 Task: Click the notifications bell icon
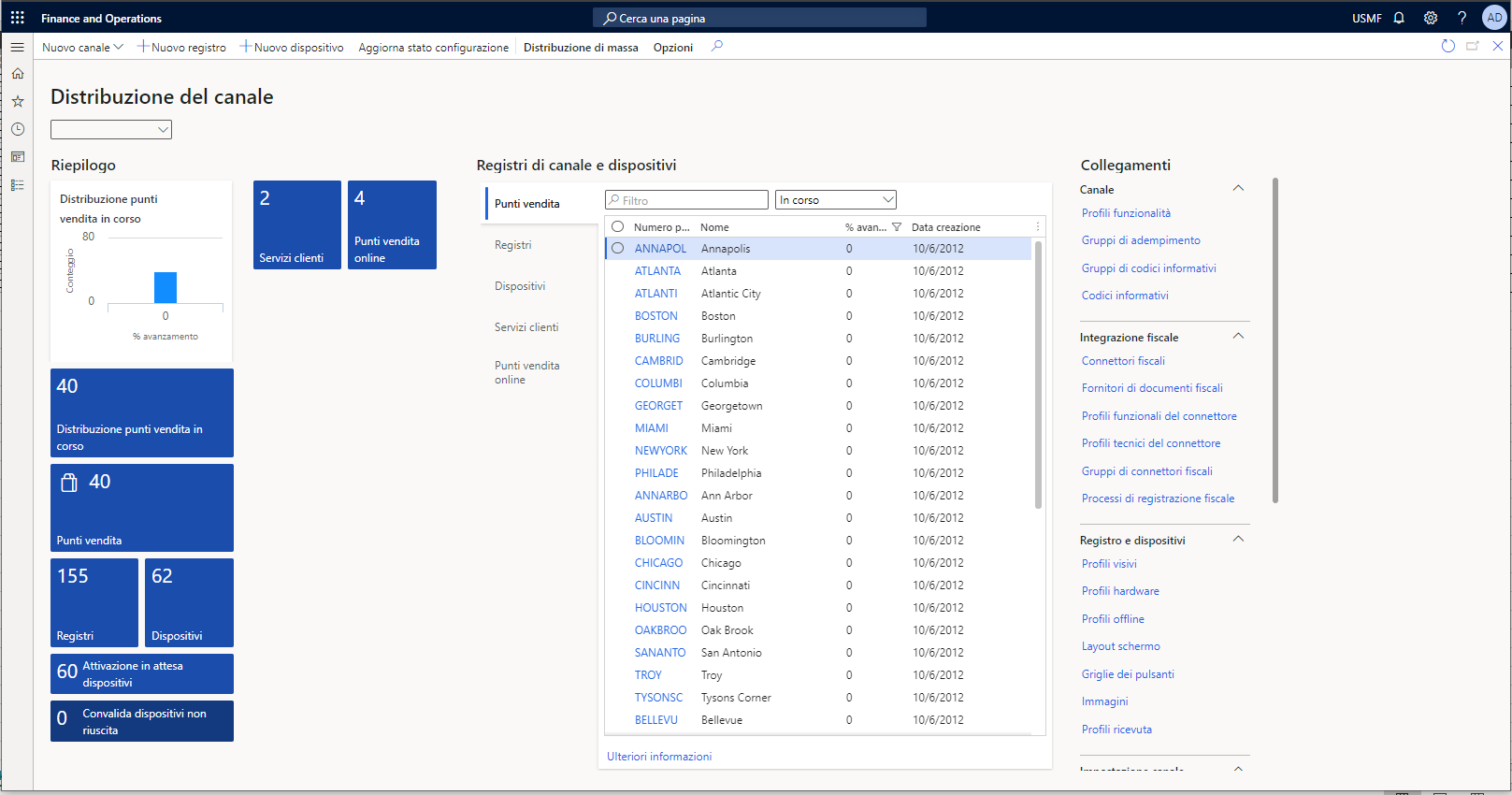[1399, 18]
